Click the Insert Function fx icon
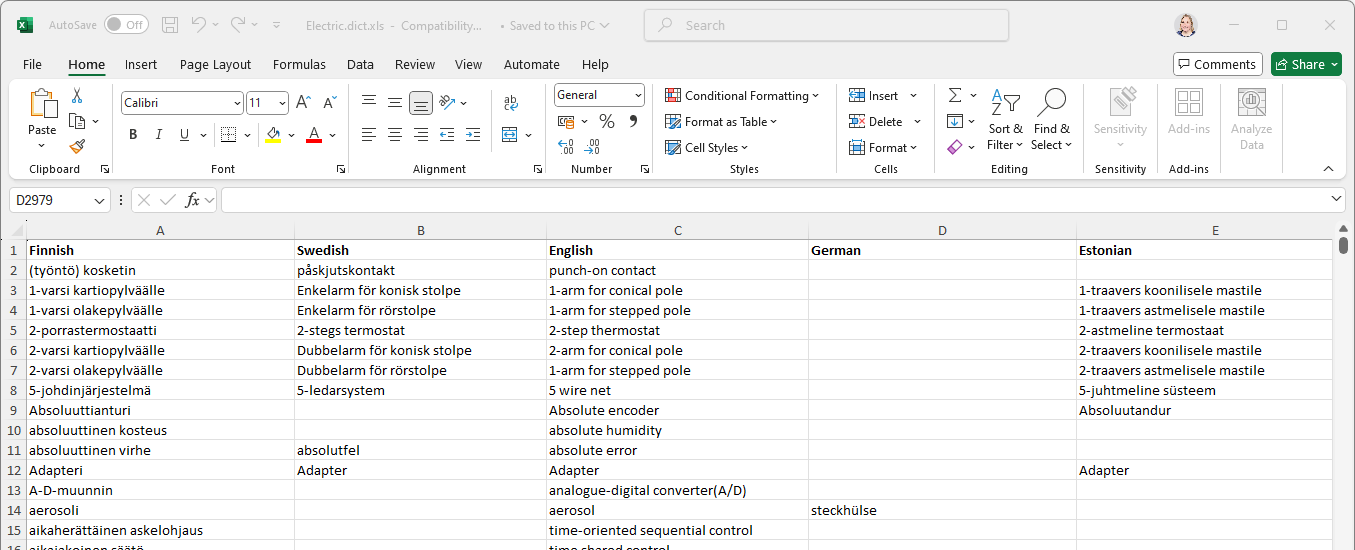This screenshot has height=550, width=1355. point(193,200)
